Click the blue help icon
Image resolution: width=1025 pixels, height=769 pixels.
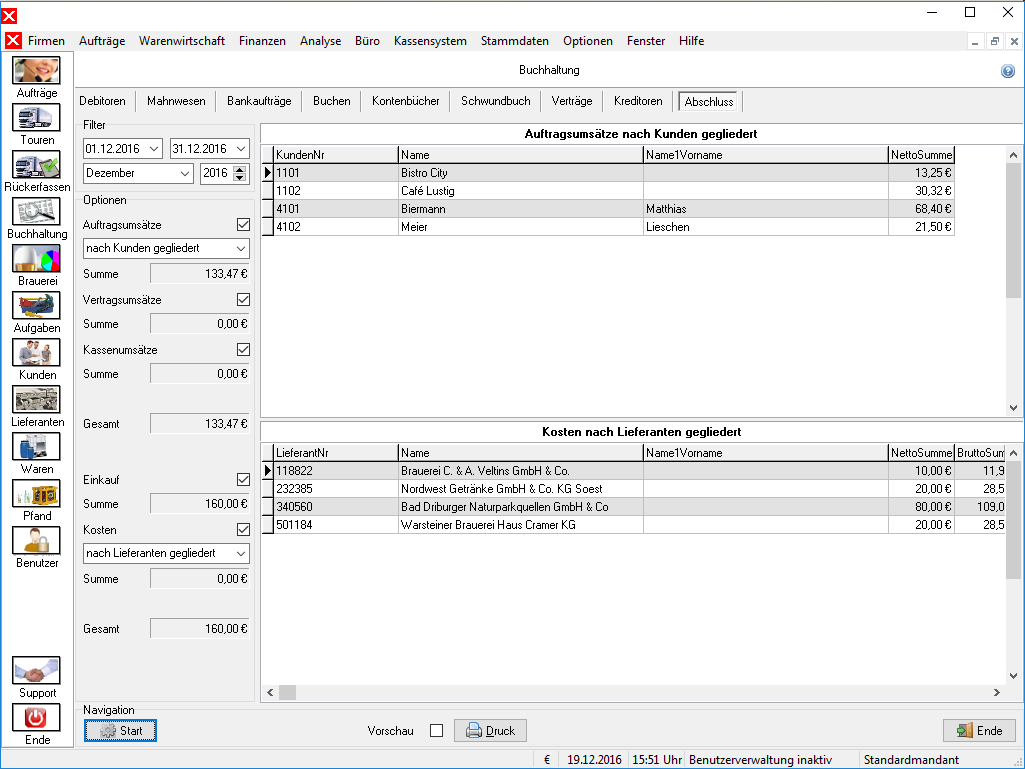click(1008, 71)
